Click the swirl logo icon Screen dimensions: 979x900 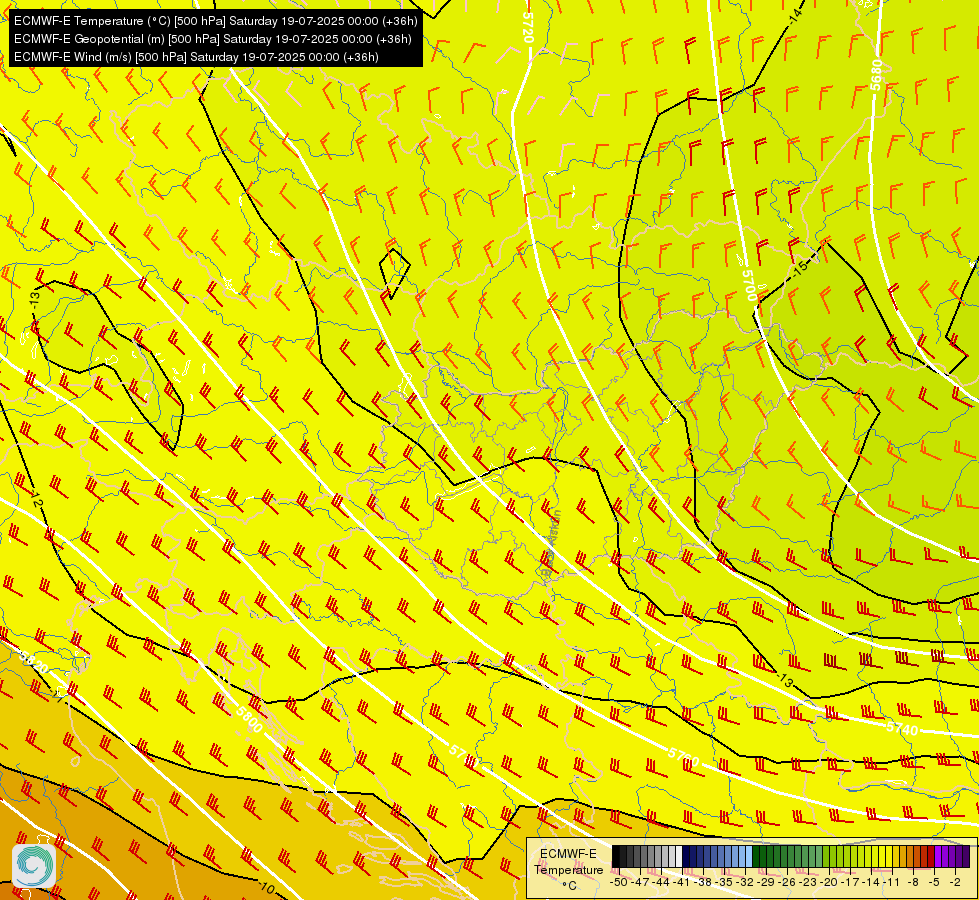(x=34, y=866)
